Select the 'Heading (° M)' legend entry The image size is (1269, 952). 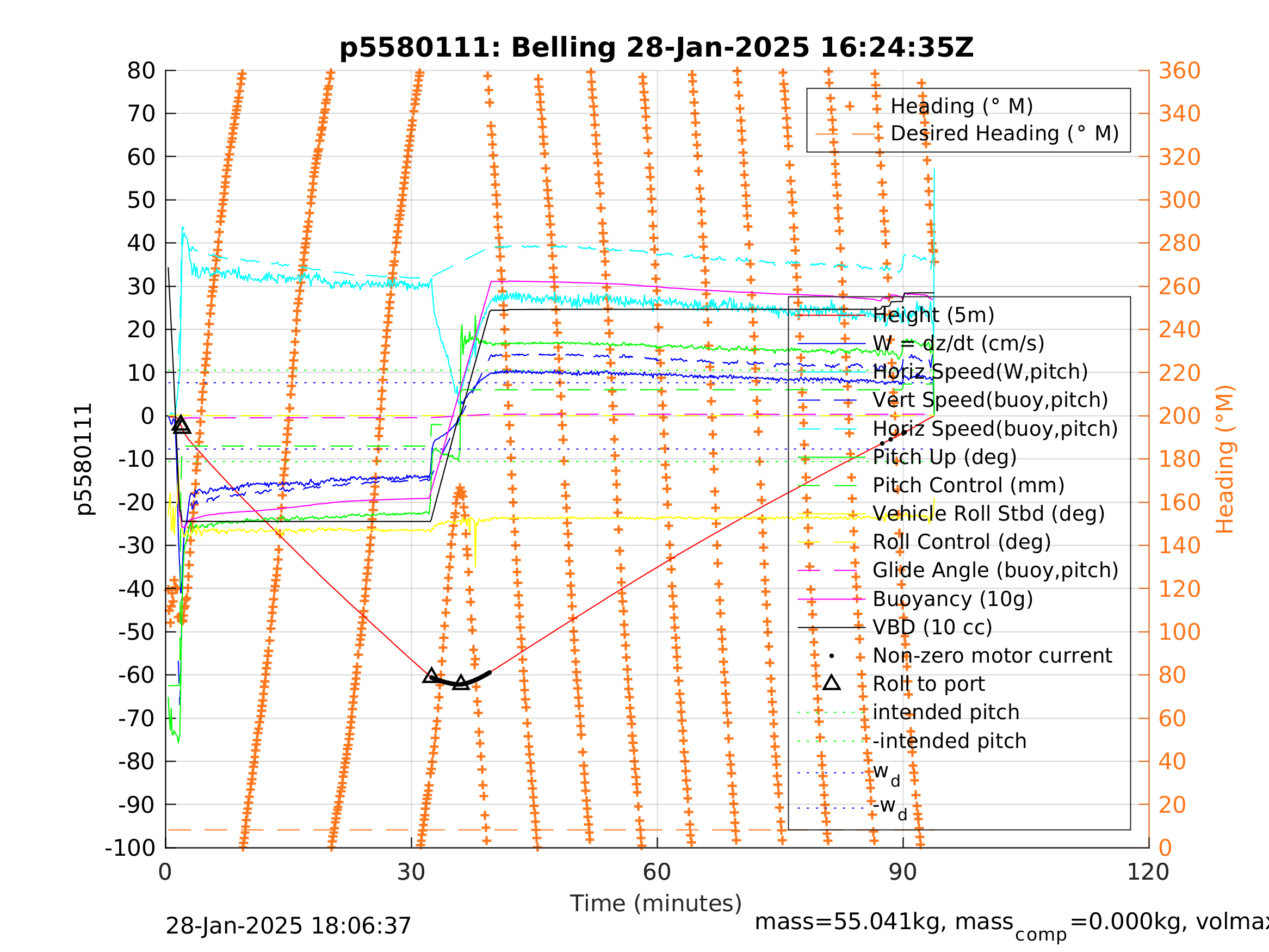pos(961,106)
